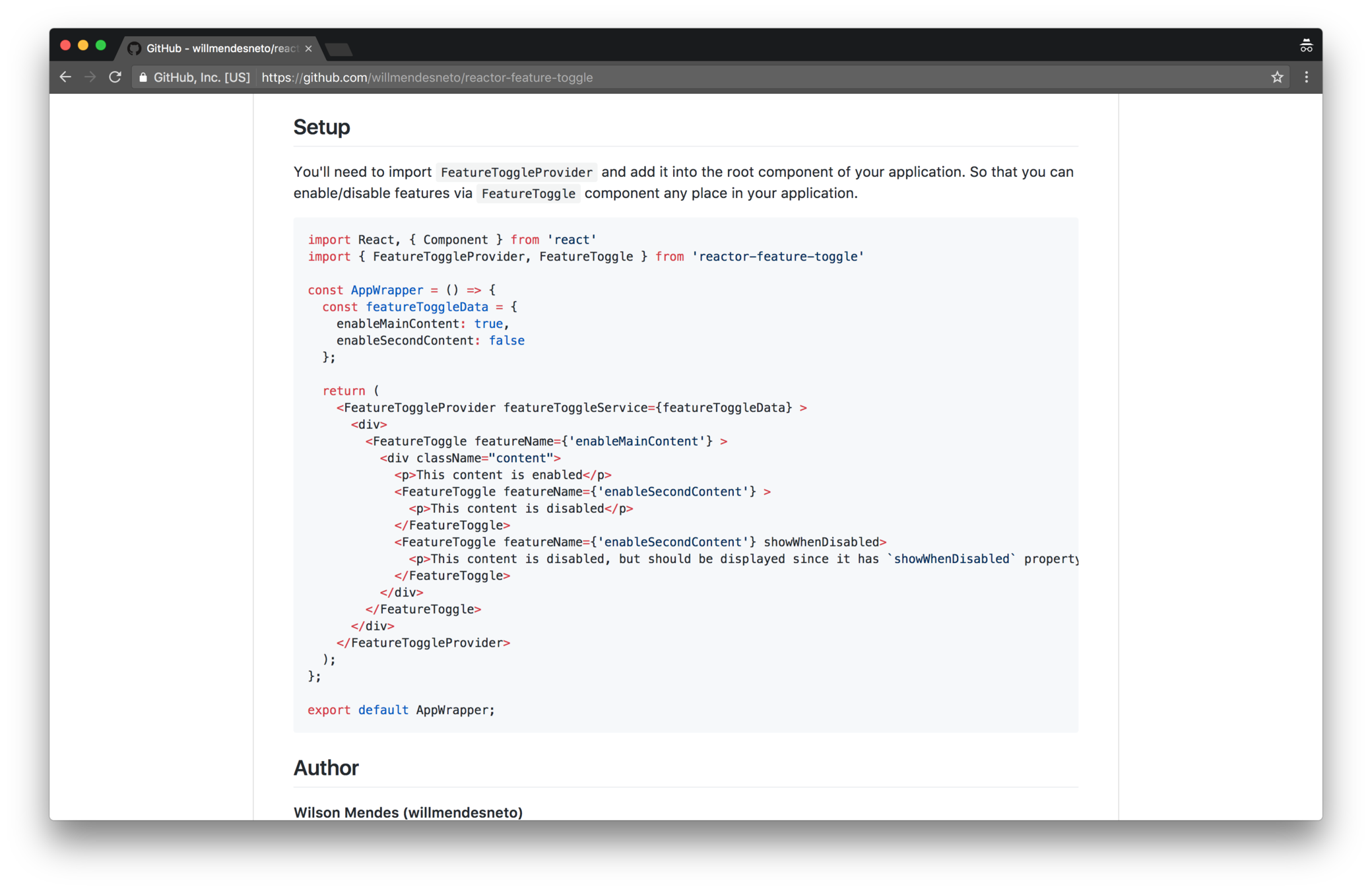Image resolution: width=1372 pixels, height=891 pixels.
Task: Click the GitHub favicon on the tab
Action: (134, 49)
